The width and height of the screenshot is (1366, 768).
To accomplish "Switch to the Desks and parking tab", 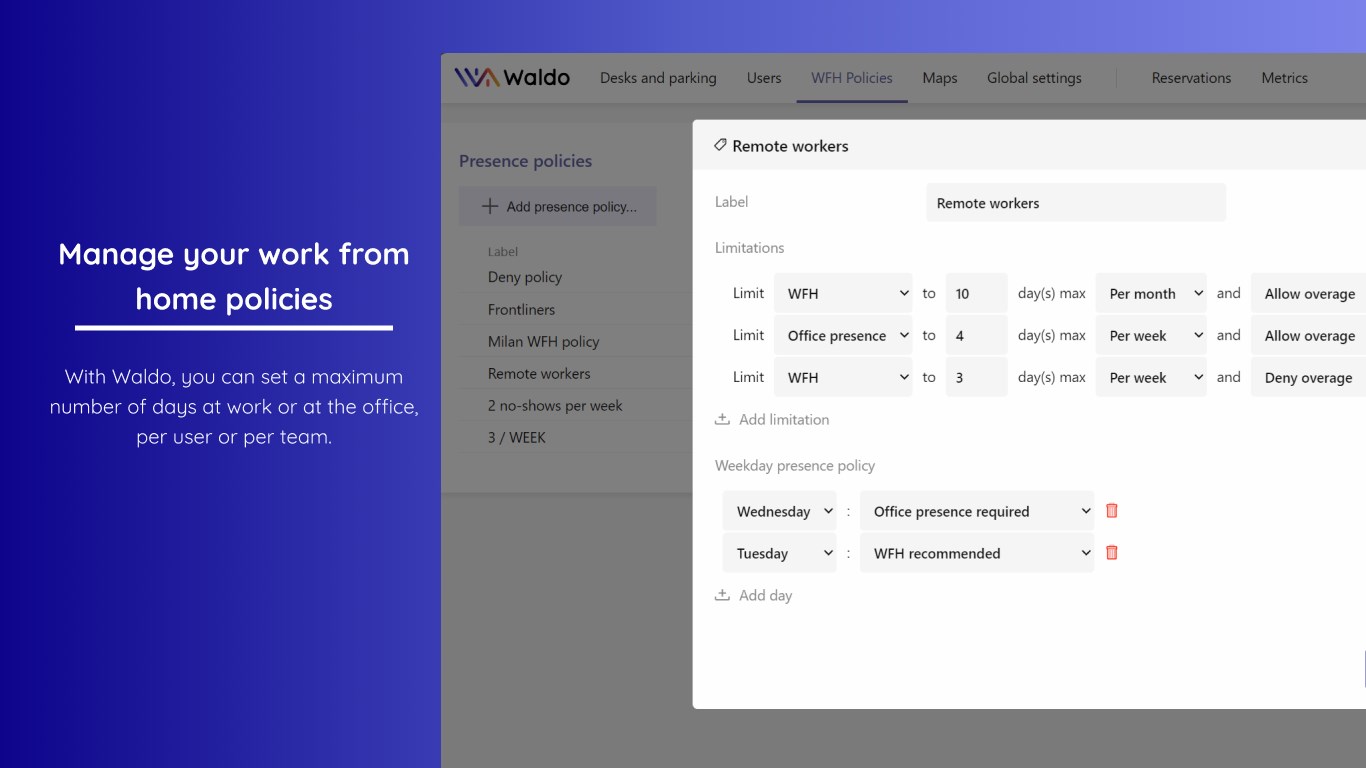I will click(x=658, y=78).
